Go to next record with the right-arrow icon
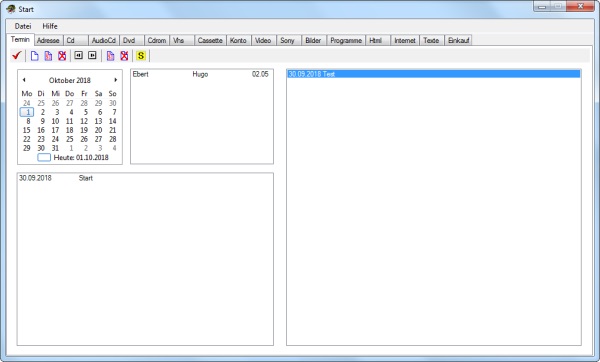The image size is (600, 362). (92, 55)
